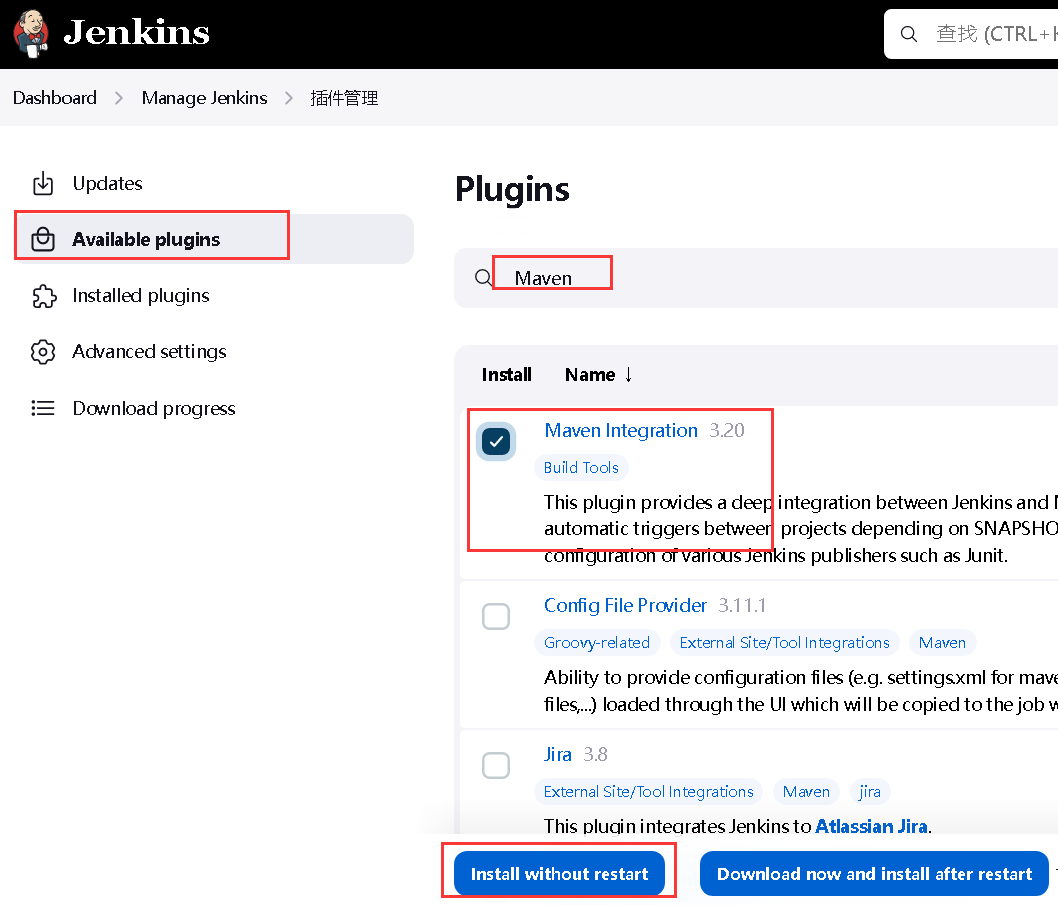Click the Download progress list icon
Image resolution: width=1058 pixels, height=905 pixels.
click(x=43, y=408)
